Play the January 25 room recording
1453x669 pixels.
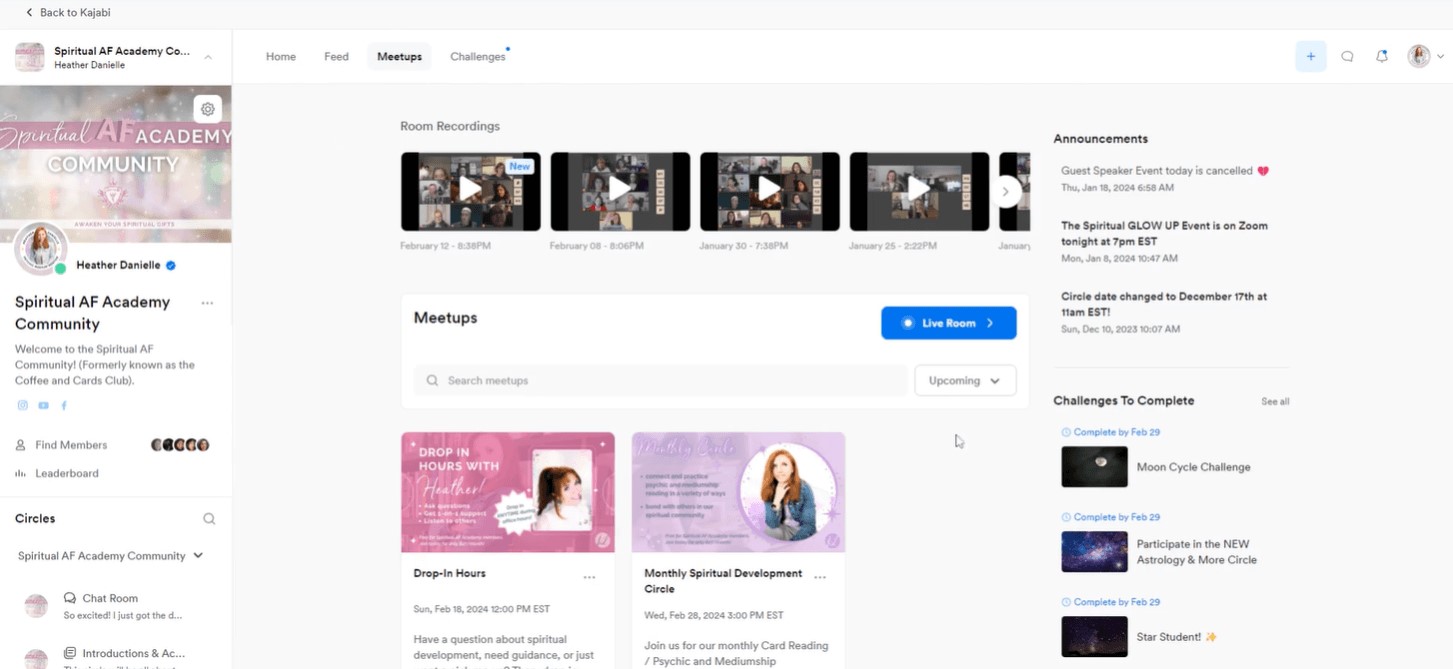[x=919, y=191]
